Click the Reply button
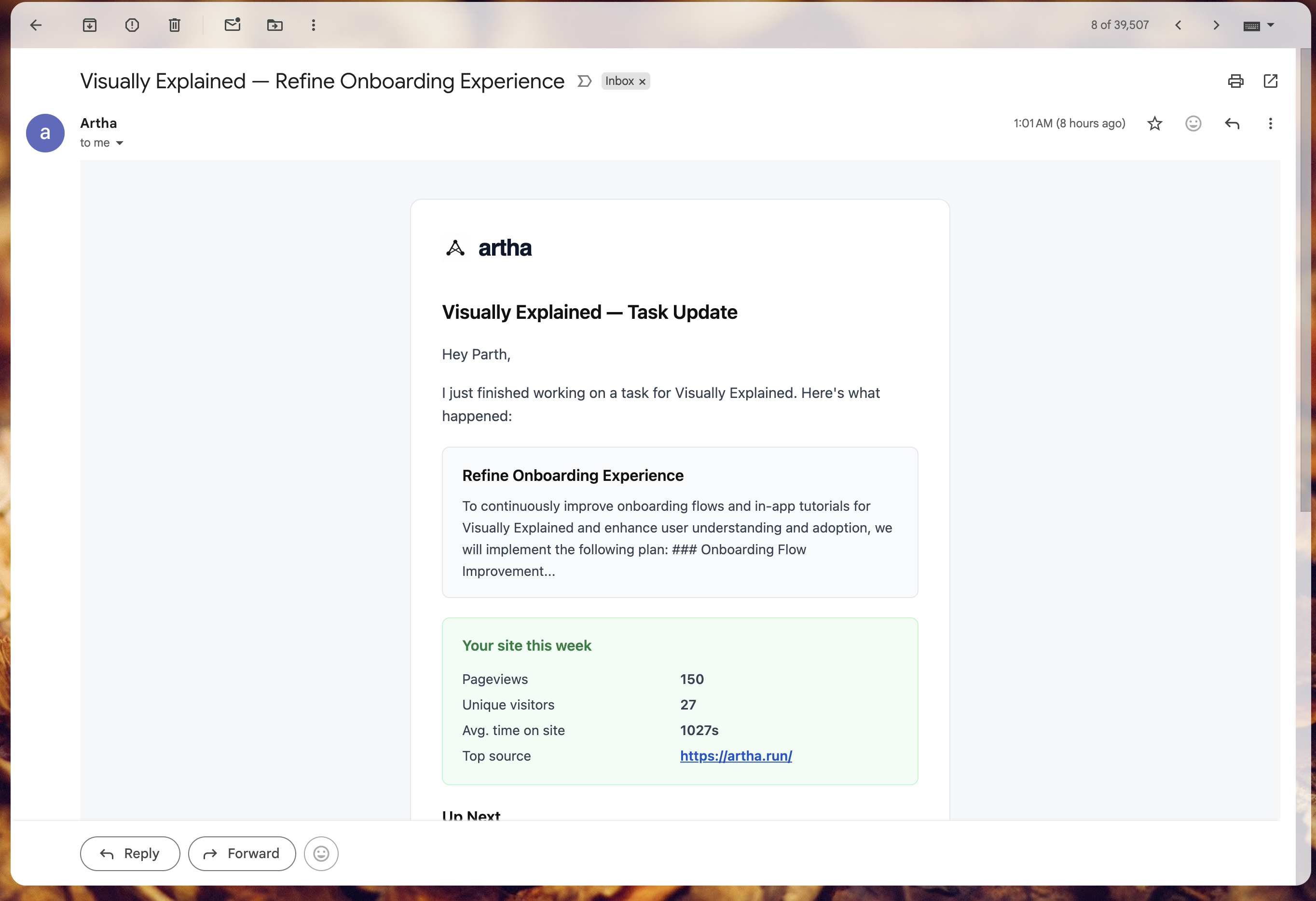This screenshot has height=901, width=1316. [x=130, y=853]
